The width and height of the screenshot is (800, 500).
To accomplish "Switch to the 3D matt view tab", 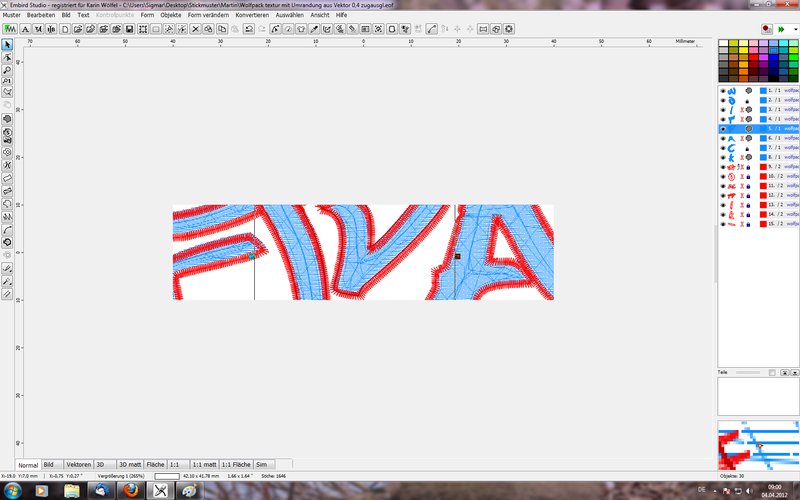I will click(130, 464).
